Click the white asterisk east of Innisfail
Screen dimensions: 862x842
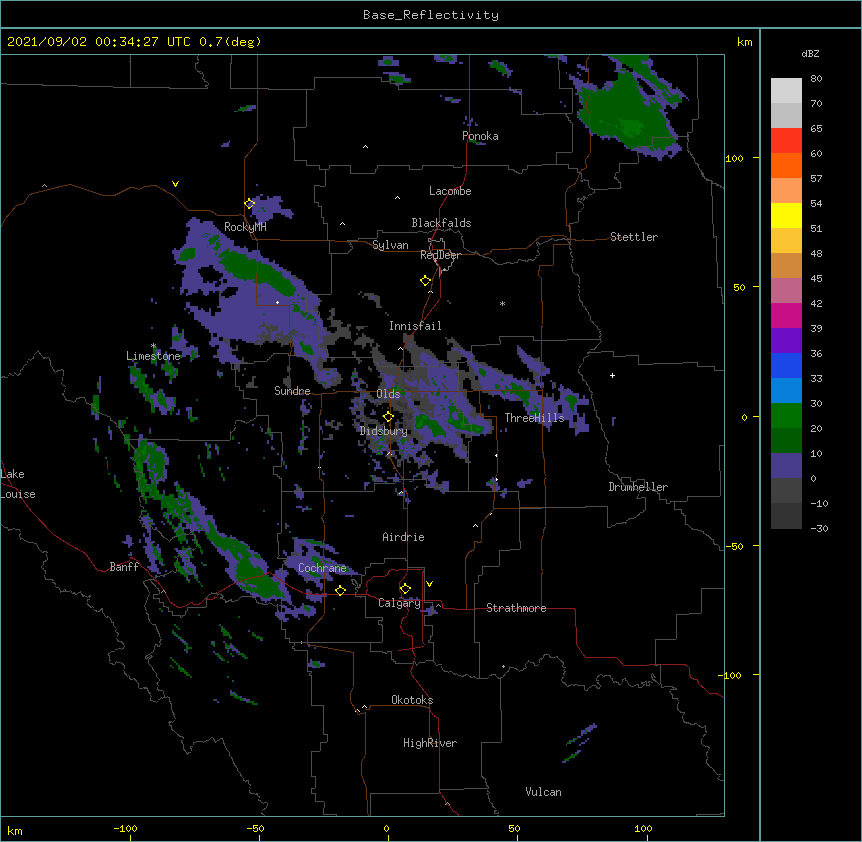pos(502,303)
